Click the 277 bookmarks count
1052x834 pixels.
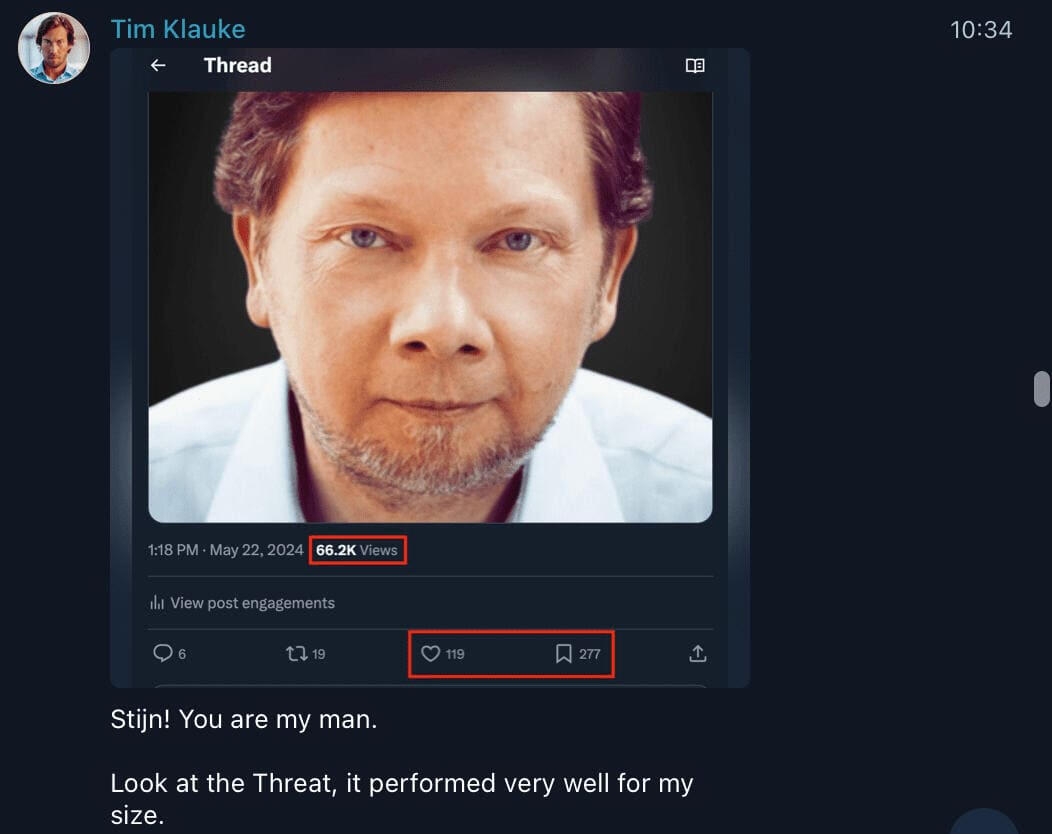point(589,654)
